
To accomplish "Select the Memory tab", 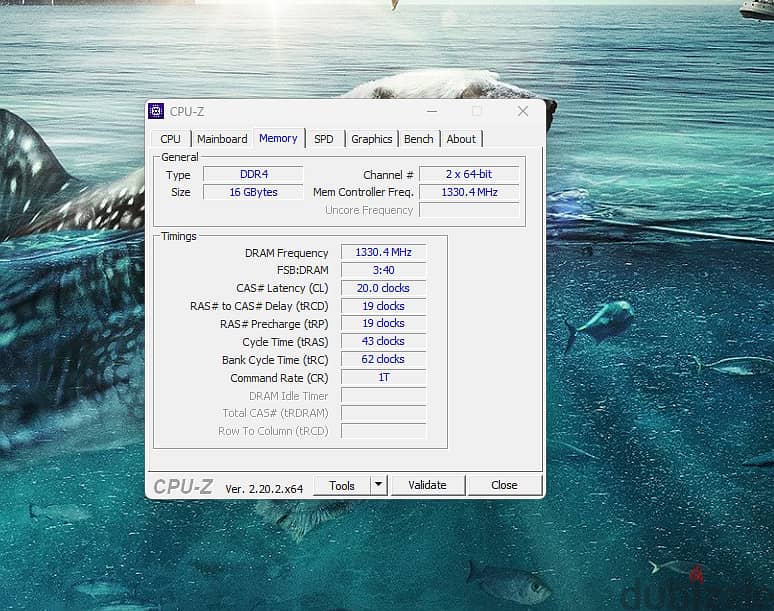I will pos(278,138).
